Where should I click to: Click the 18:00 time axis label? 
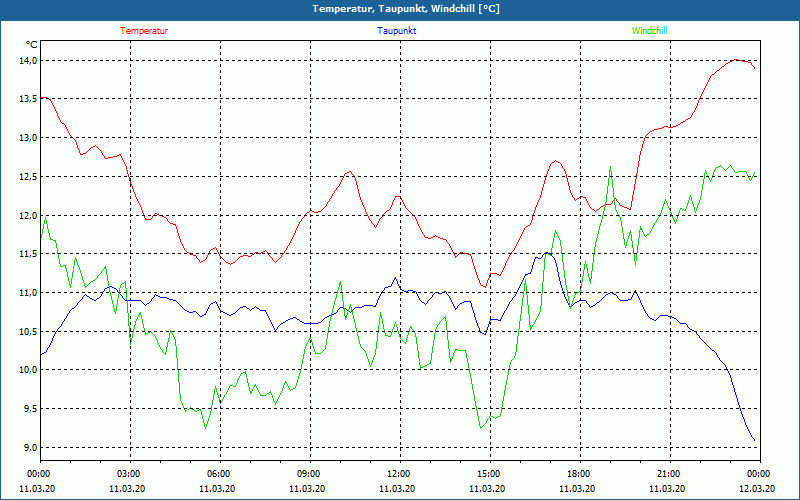(x=579, y=474)
